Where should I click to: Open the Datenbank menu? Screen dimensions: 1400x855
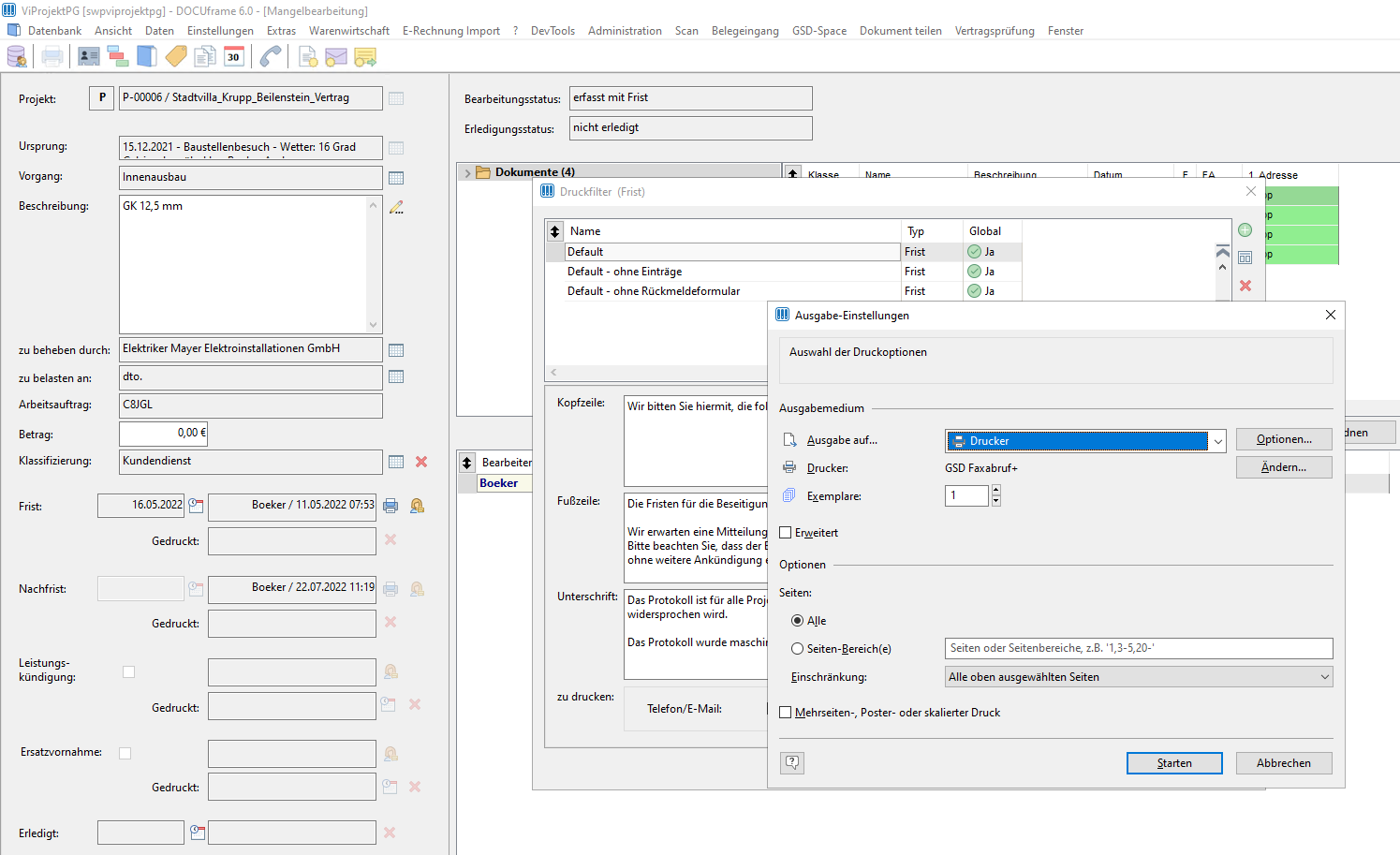[x=54, y=31]
